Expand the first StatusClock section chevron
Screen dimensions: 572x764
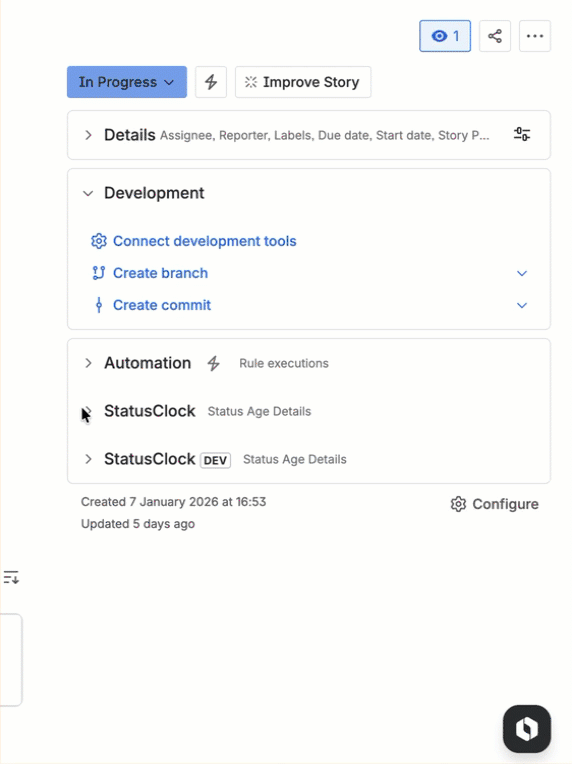[x=88, y=411]
